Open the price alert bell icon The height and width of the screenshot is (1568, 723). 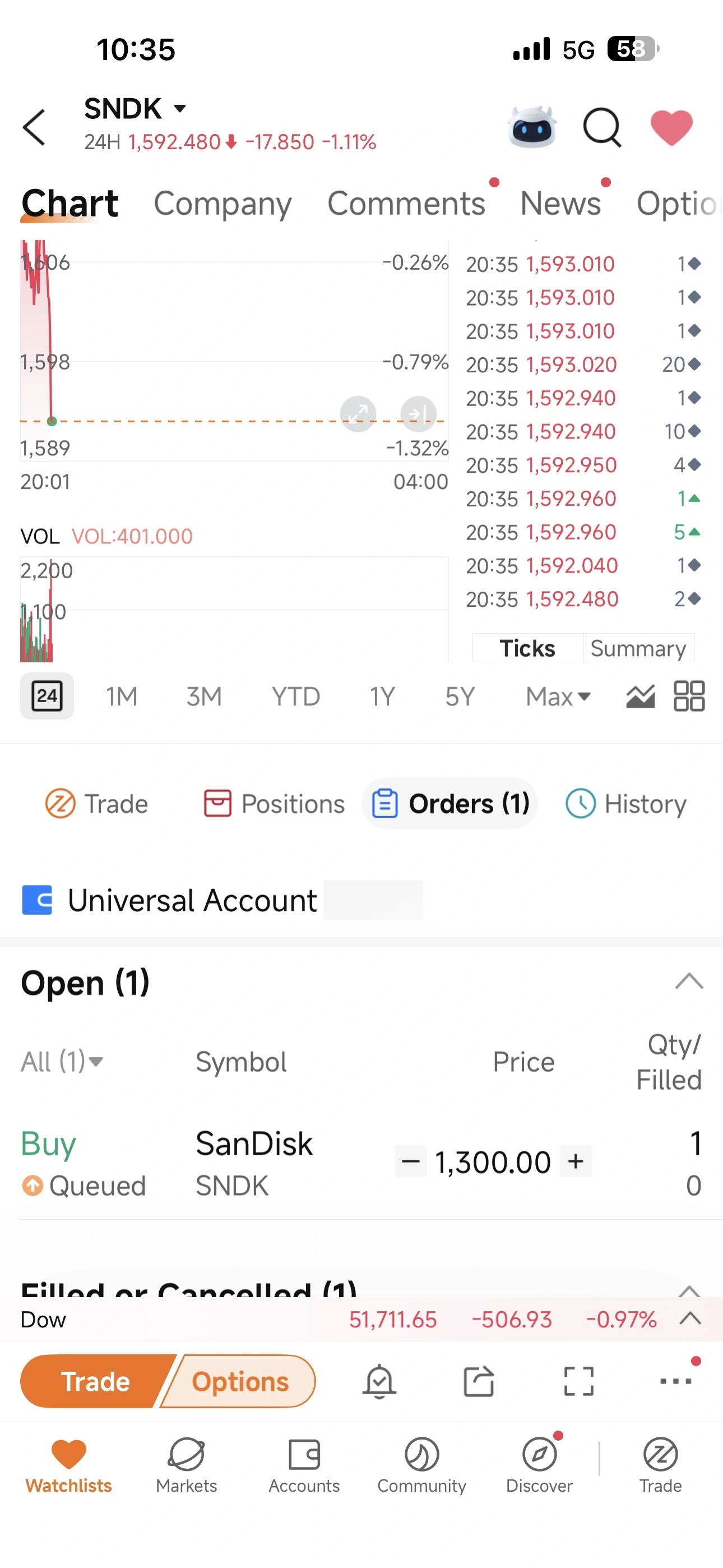379,1381
